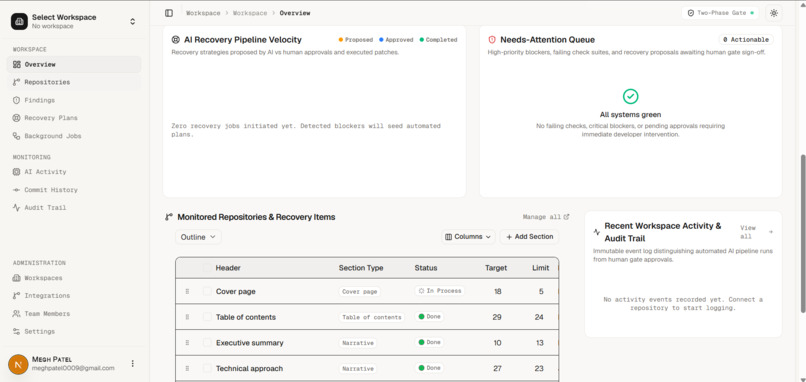806x382 pixels.
Task: Open user menu three-dot icon
Action: click(x=133, y=363)
